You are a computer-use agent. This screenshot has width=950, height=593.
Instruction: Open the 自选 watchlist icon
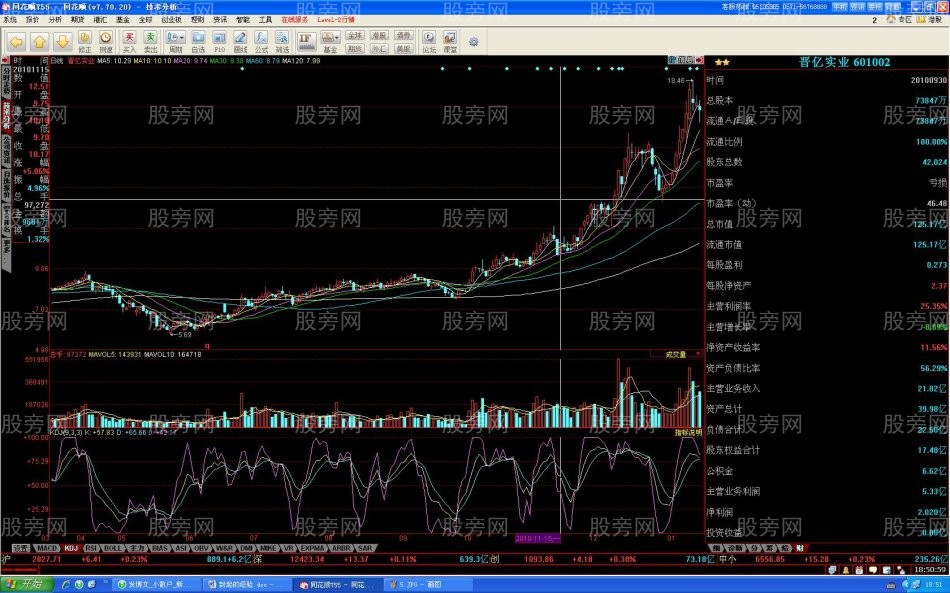pyautogui.click(x=198, y=42)
